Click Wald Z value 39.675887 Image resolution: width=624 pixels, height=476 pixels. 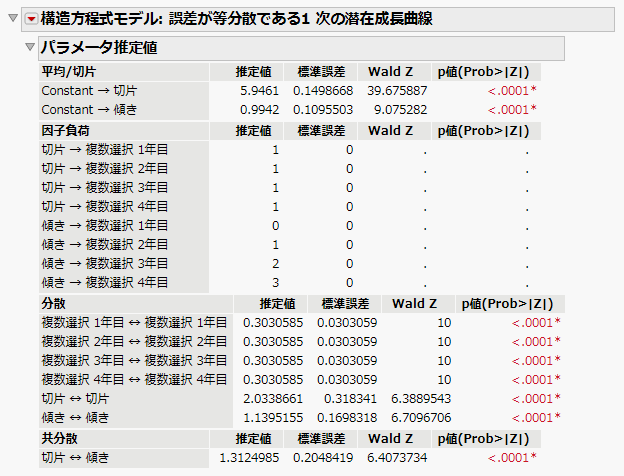[397, 91]
